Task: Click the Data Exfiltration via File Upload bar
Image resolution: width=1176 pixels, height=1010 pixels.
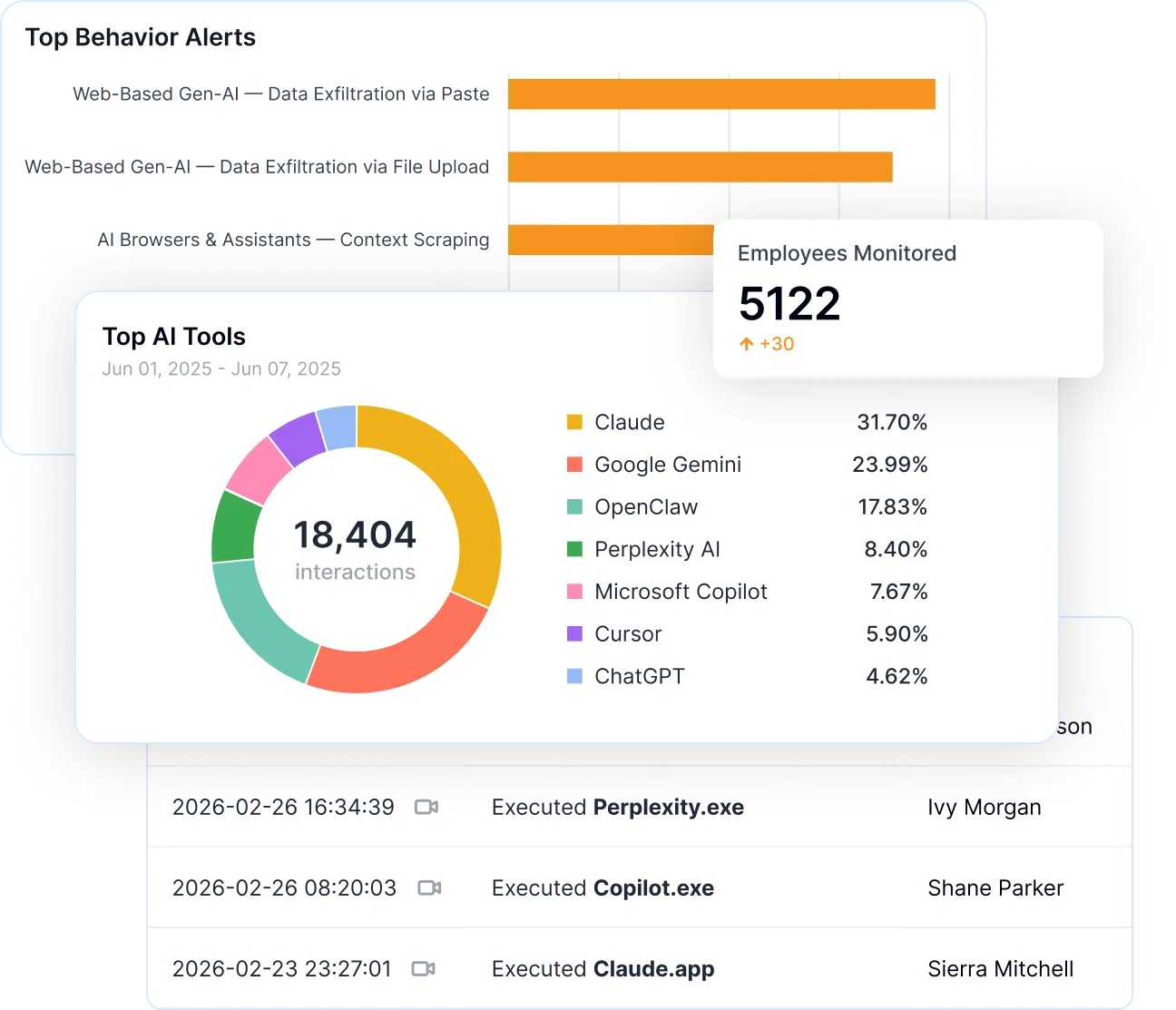Action: [701, 167]
